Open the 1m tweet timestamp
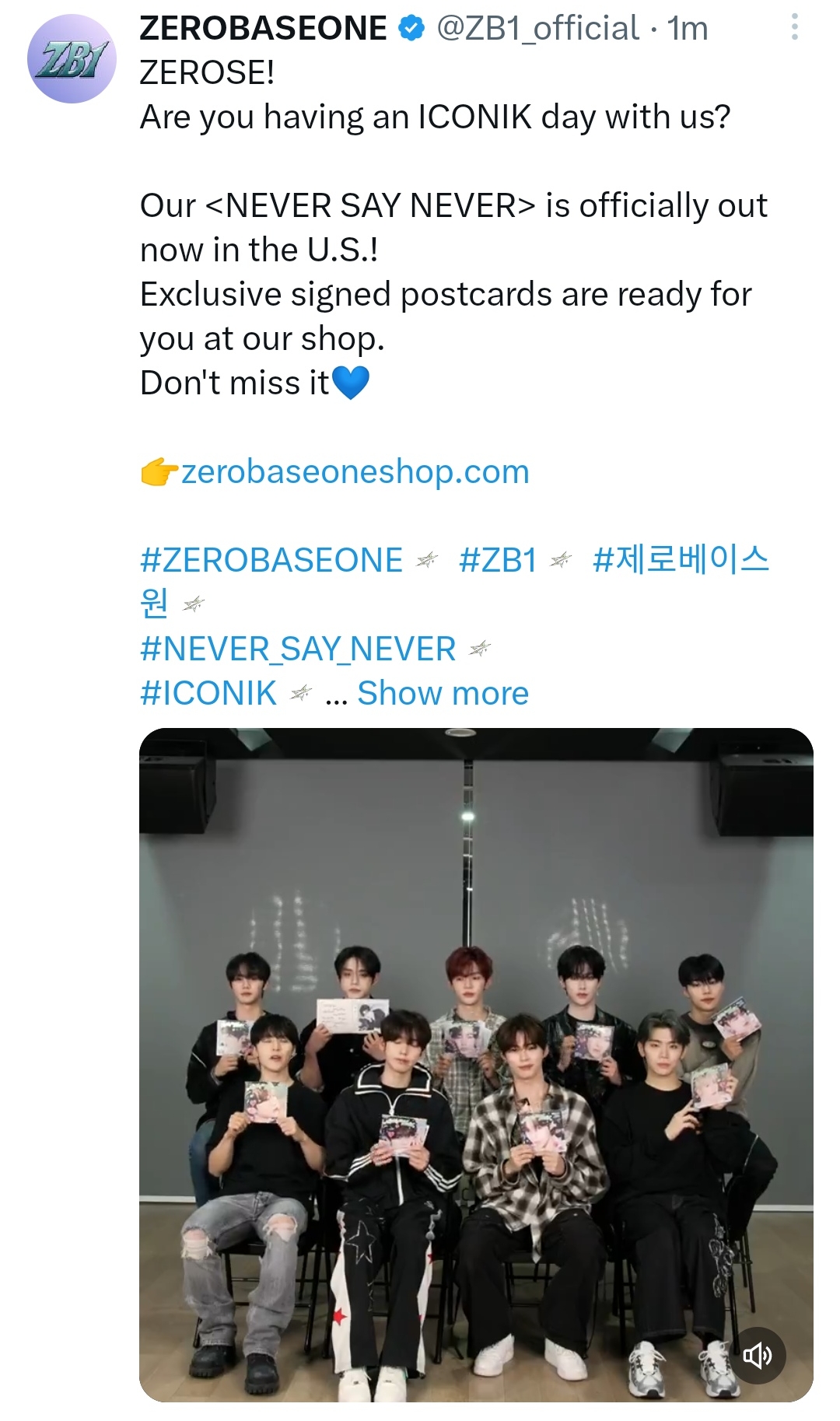 [x=688, y=29]
